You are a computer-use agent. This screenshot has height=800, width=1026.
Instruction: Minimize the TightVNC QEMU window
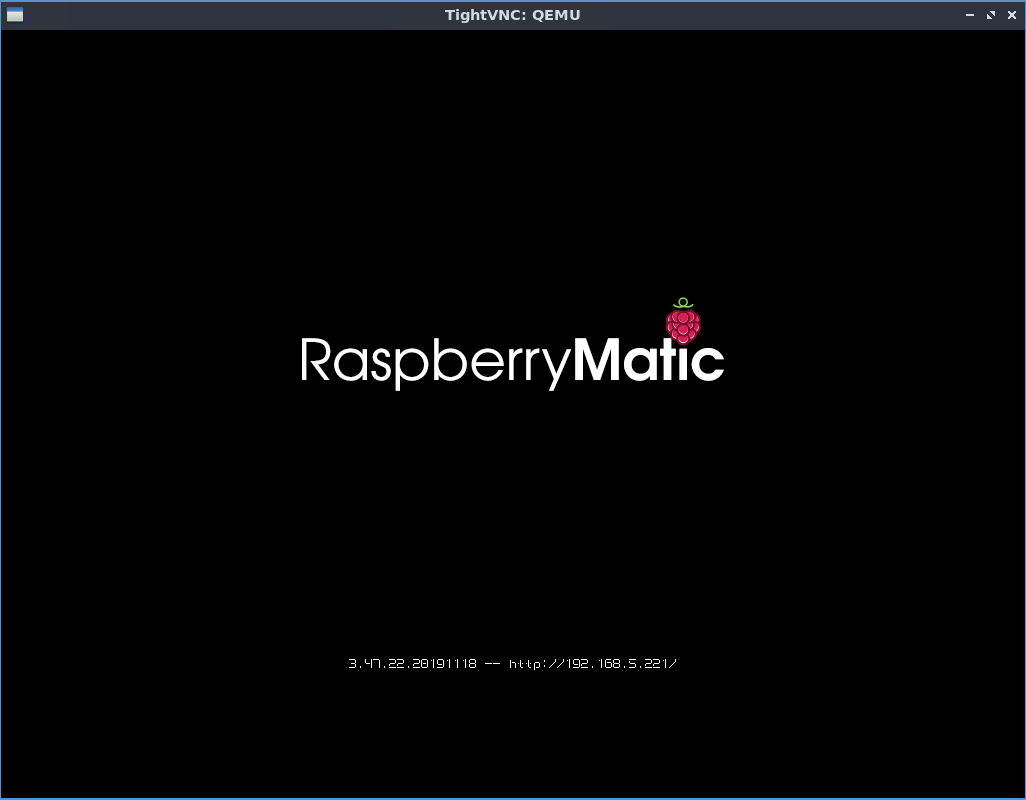click(970, 15)
